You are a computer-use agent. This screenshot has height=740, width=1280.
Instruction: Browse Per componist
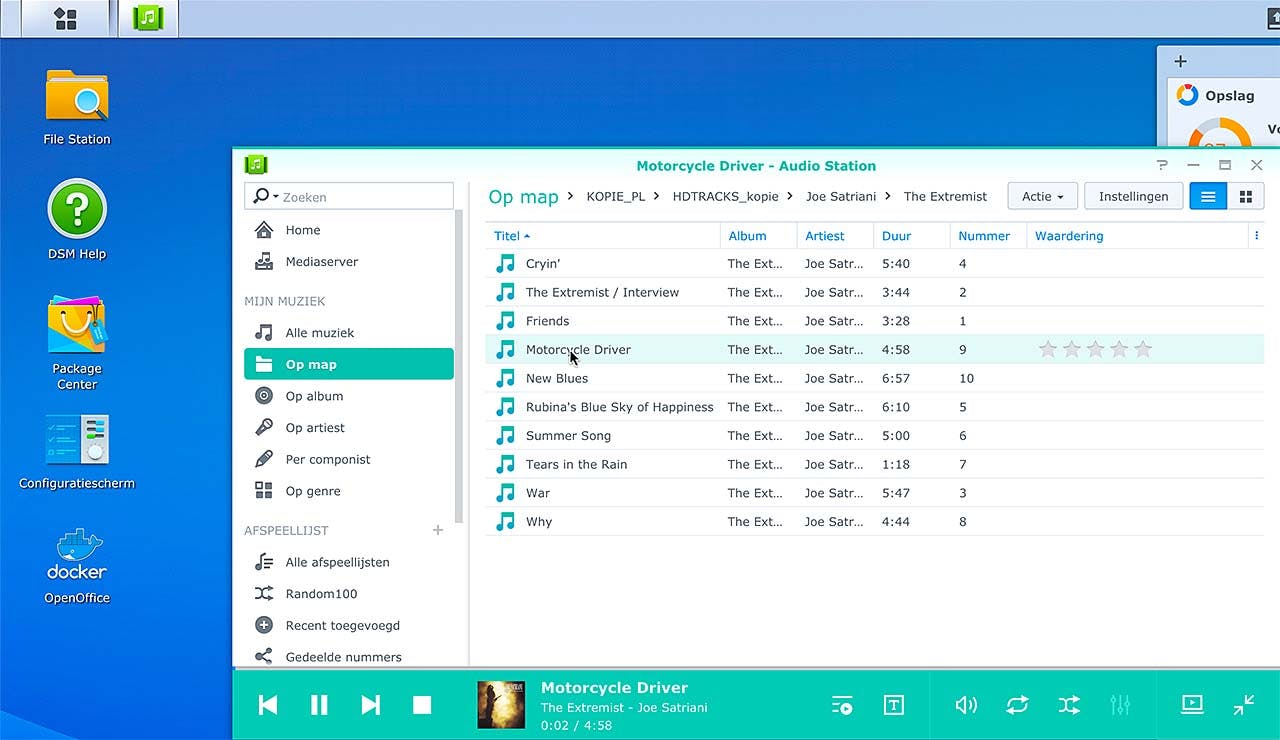click(349, 460)
